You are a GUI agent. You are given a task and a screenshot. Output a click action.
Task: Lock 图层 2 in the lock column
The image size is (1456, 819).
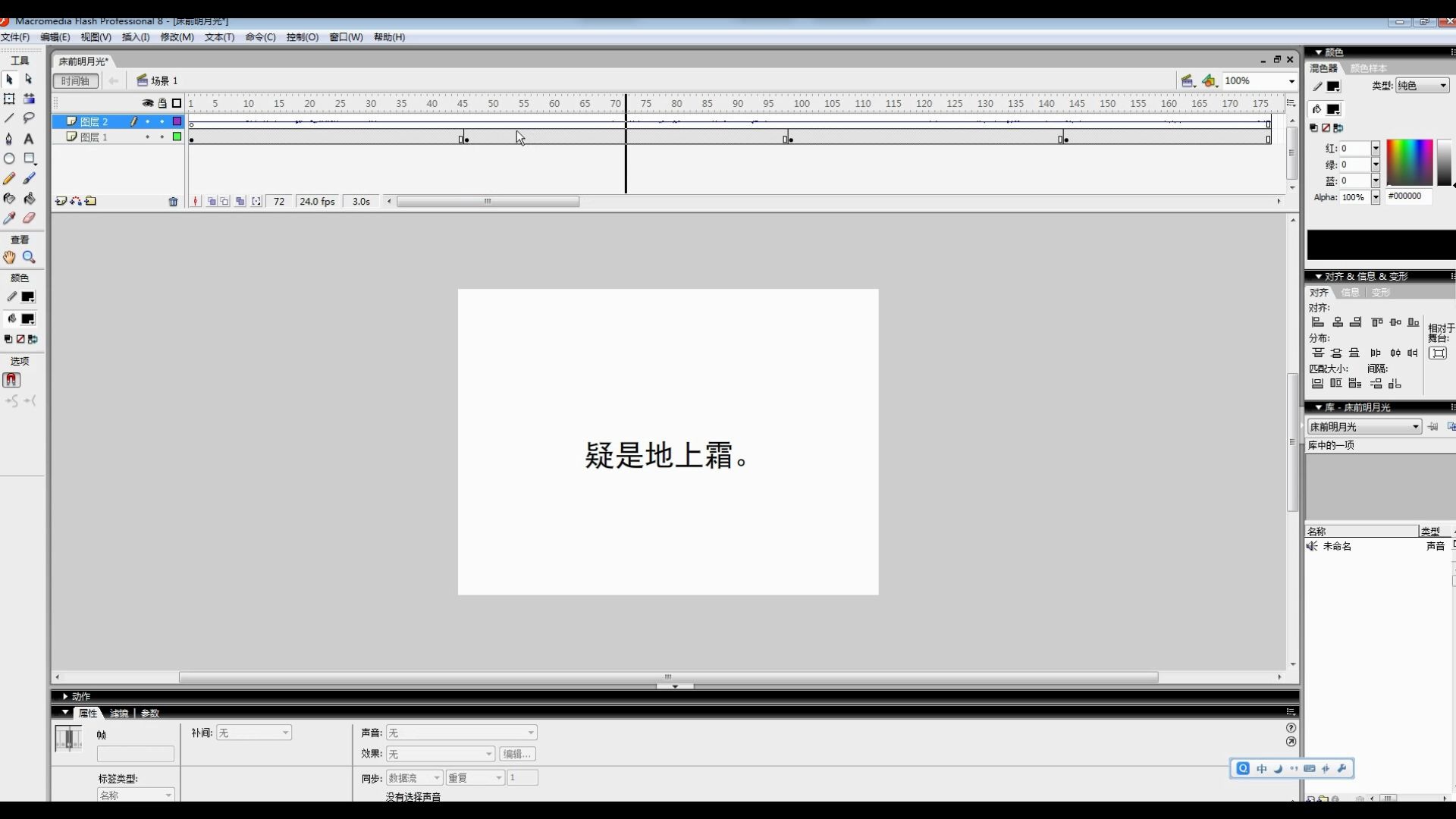coord(162,121)
